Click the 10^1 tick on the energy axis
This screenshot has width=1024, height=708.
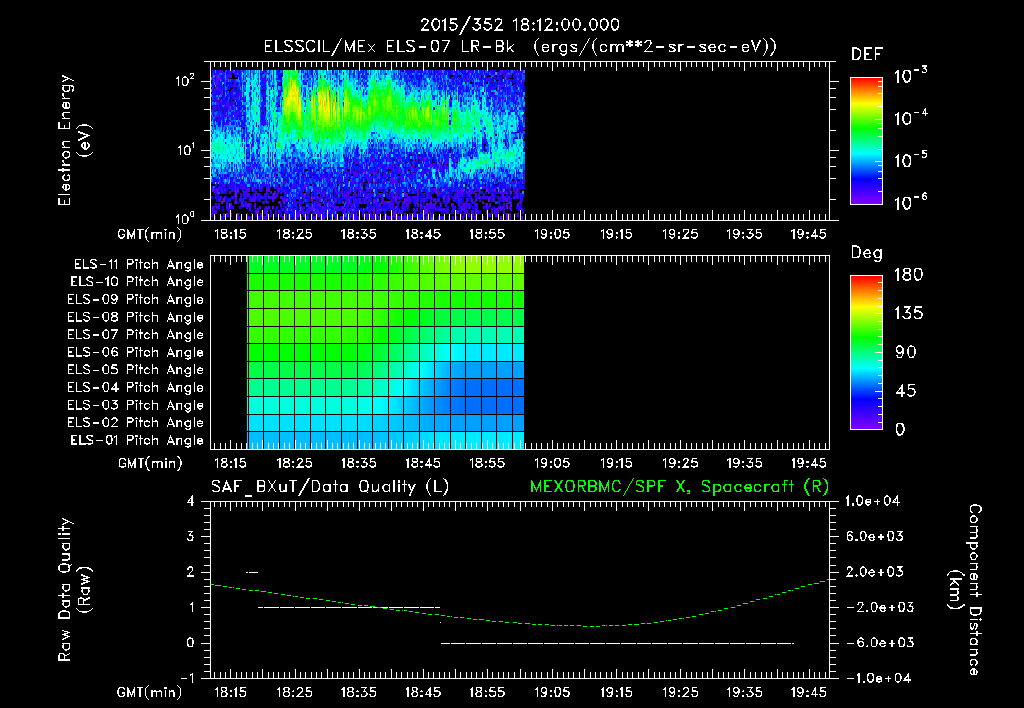(185, 150)
